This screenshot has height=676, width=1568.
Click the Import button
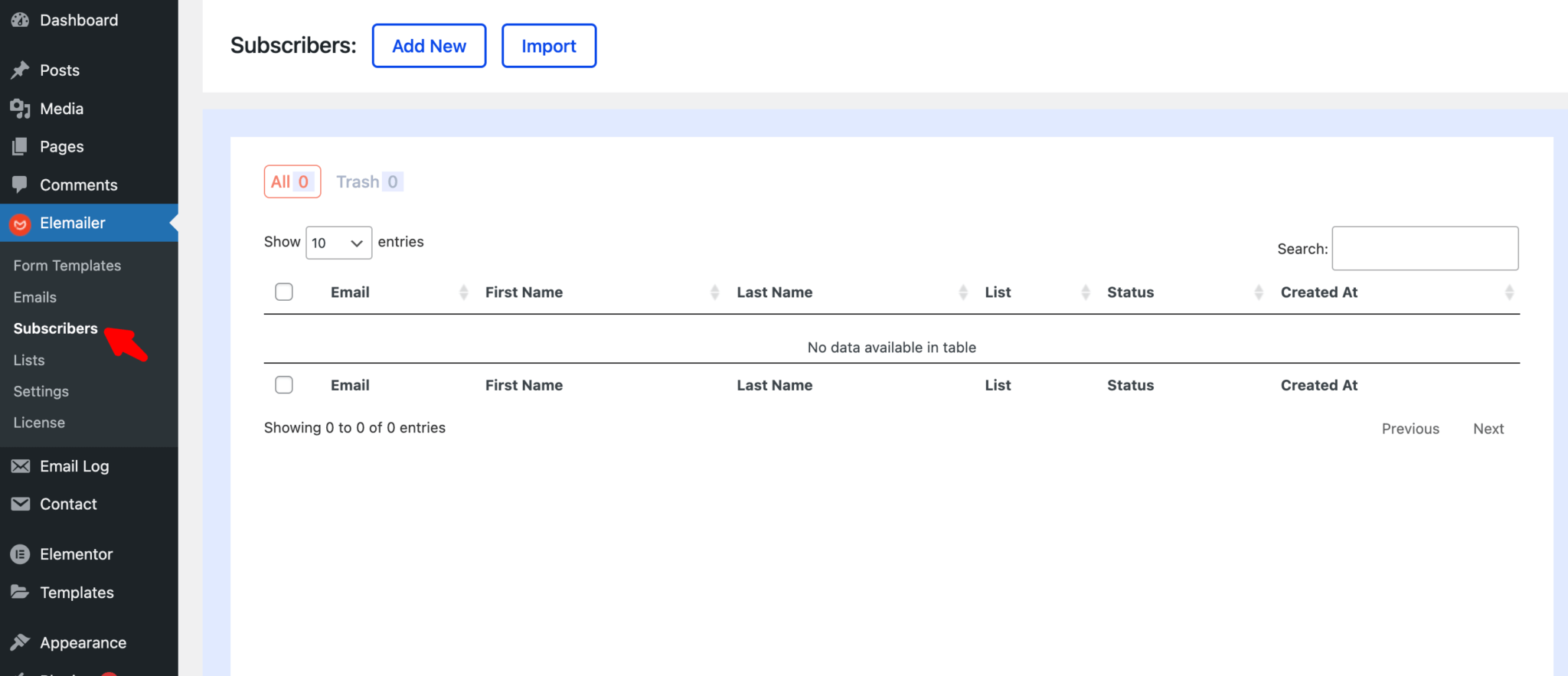[x=548, y=46]
